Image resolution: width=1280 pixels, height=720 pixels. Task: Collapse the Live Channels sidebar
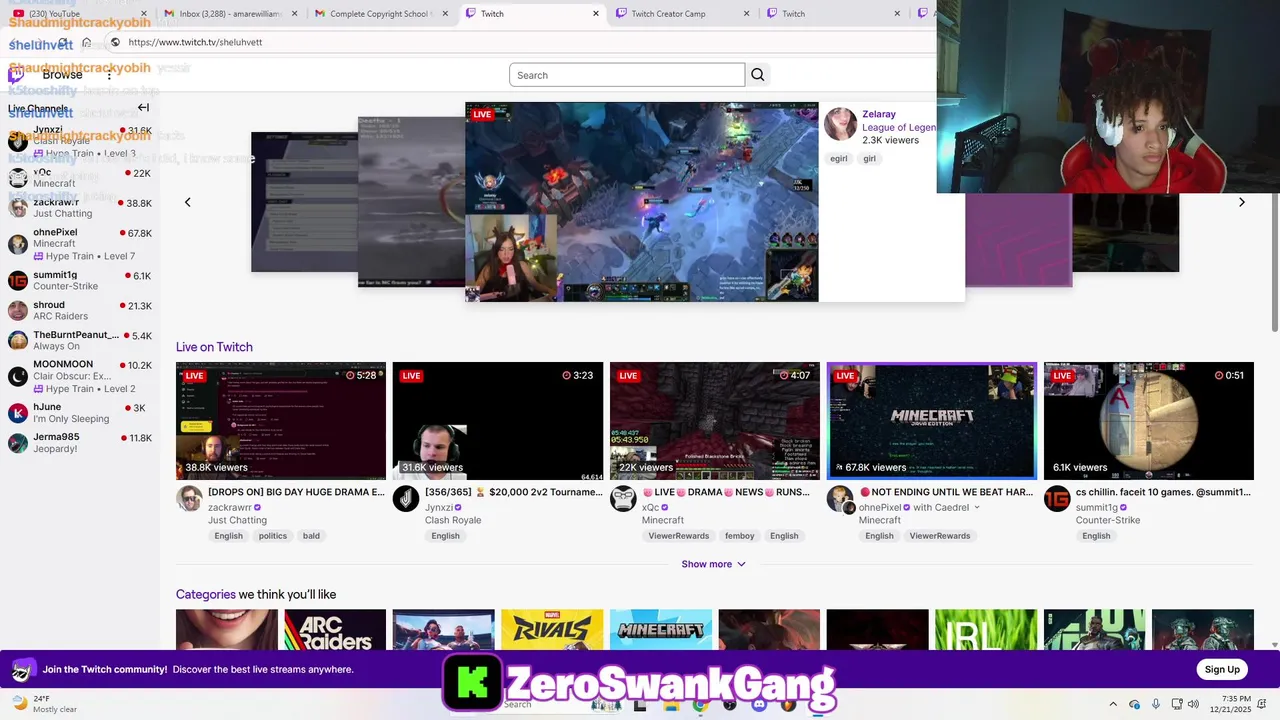point(143,108)
